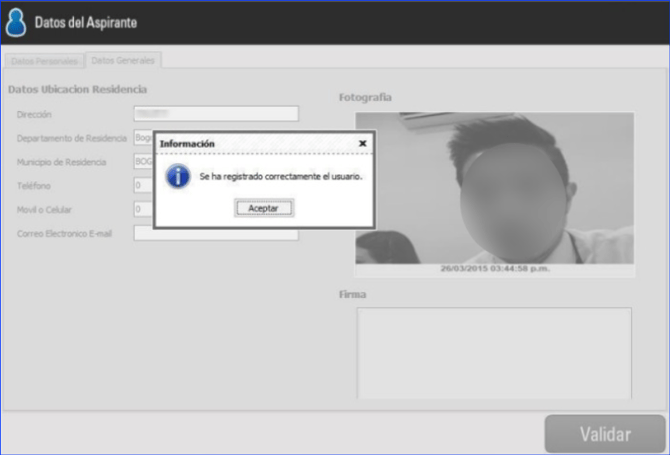Open the Departamento de Residencia dropdown
This screenshot has width=670, height=455.
143,138
